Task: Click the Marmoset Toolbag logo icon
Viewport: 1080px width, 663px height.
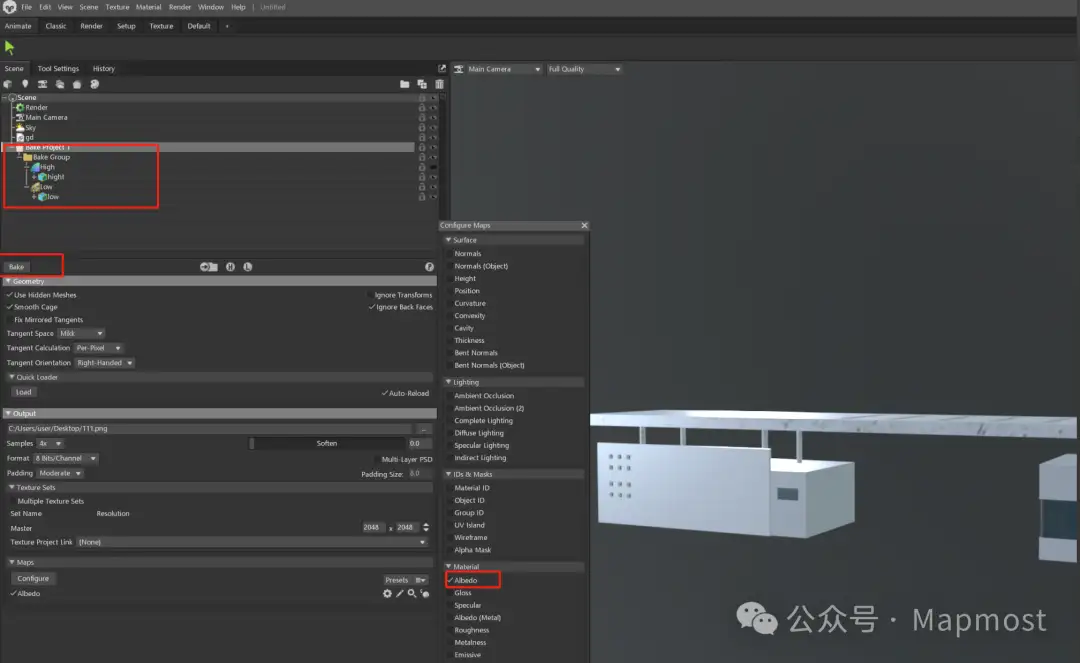Action: pyautogui.click(x=9, y=7)
